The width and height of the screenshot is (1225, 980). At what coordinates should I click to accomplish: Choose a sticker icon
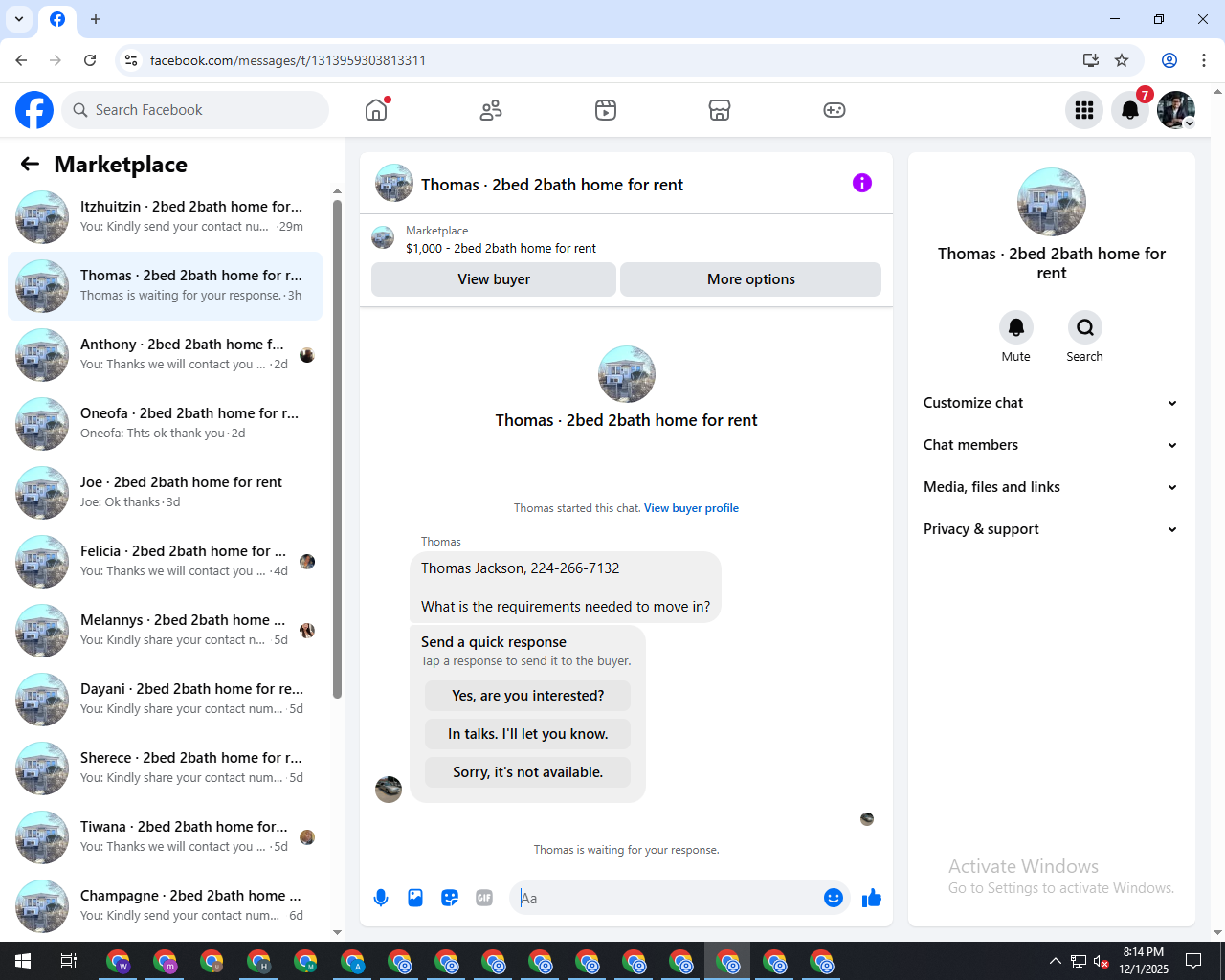(450, 898)
